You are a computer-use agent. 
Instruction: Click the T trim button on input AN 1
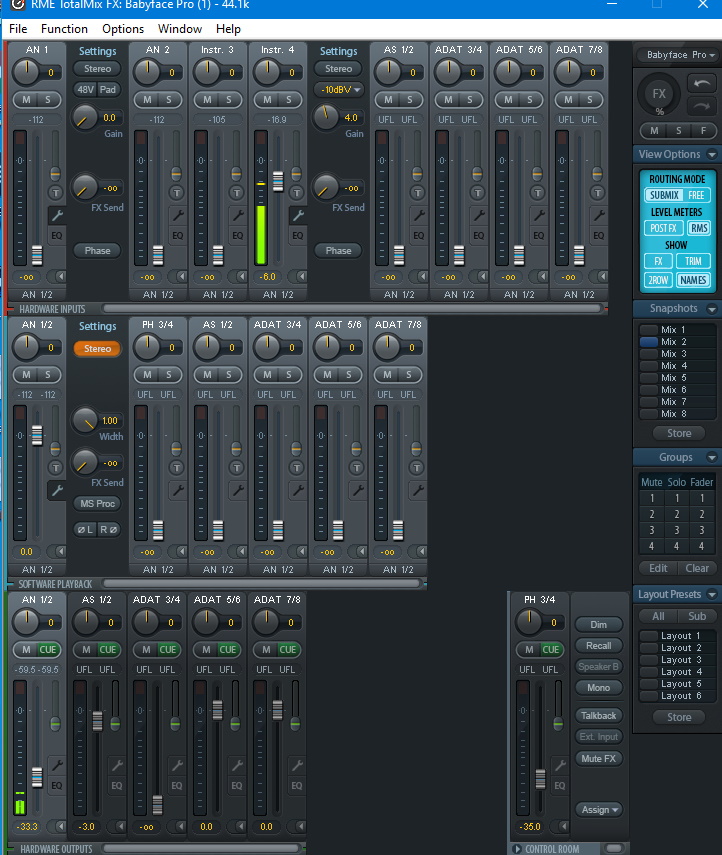click(x=56, y=192)
